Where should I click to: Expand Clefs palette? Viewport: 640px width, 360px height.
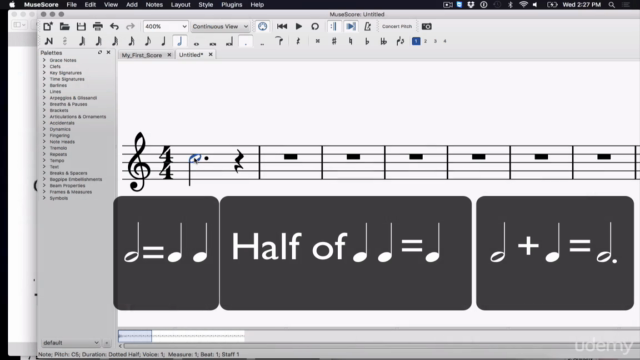click(44, 66)
